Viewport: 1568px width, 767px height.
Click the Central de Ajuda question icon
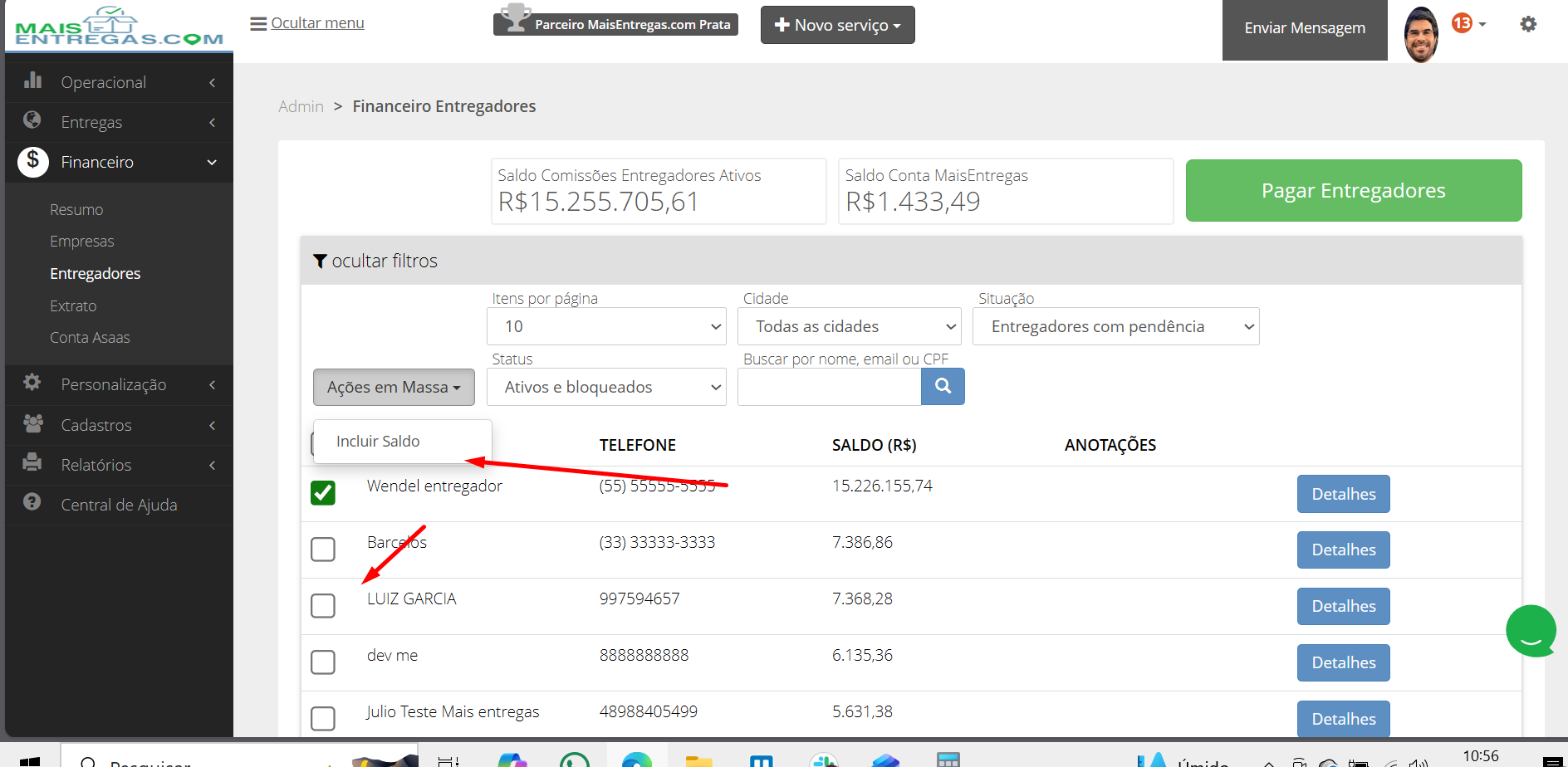pos(32,502)
